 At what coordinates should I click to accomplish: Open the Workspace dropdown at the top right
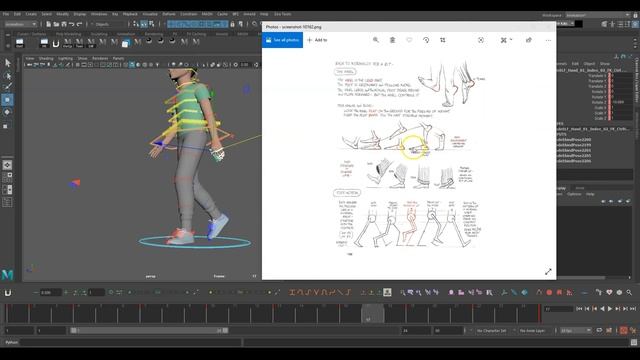(598, 15)
